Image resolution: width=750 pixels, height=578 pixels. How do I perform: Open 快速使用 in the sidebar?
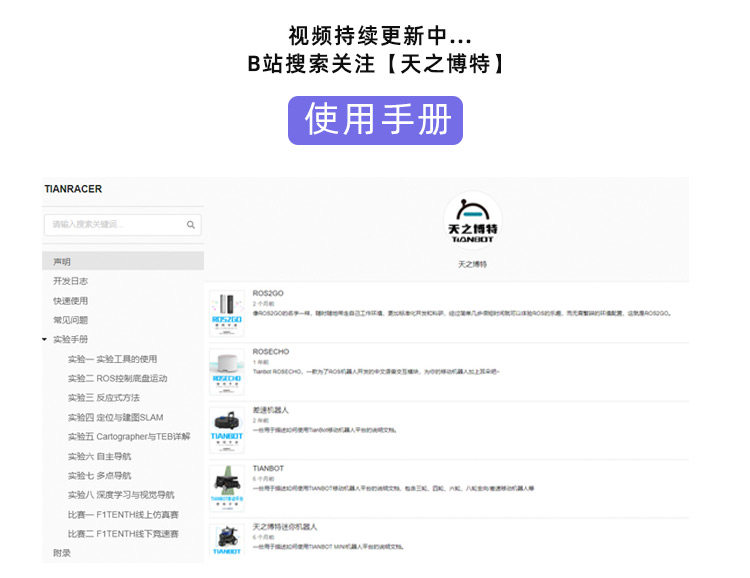(70, 300)
